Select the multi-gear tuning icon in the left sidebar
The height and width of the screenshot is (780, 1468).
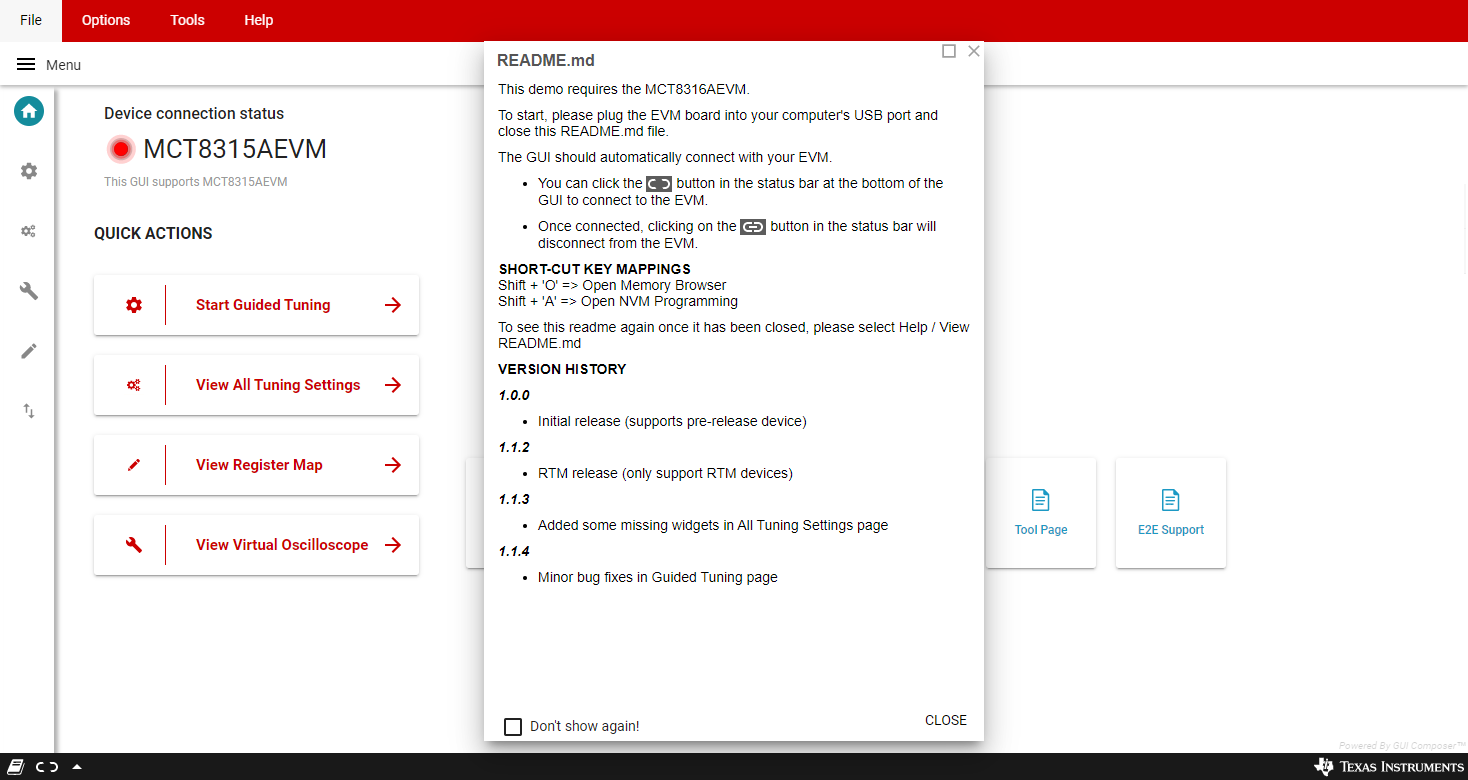click(x=29, y=231)
